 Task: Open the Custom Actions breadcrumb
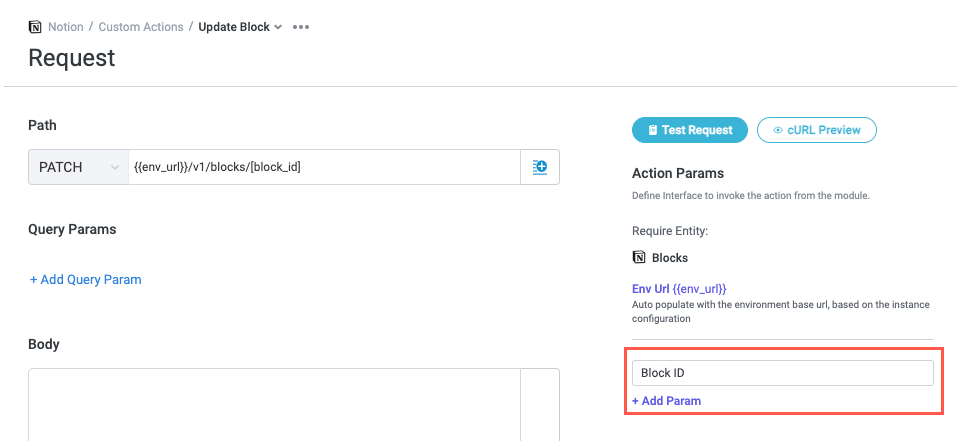(x=141, y=27)
